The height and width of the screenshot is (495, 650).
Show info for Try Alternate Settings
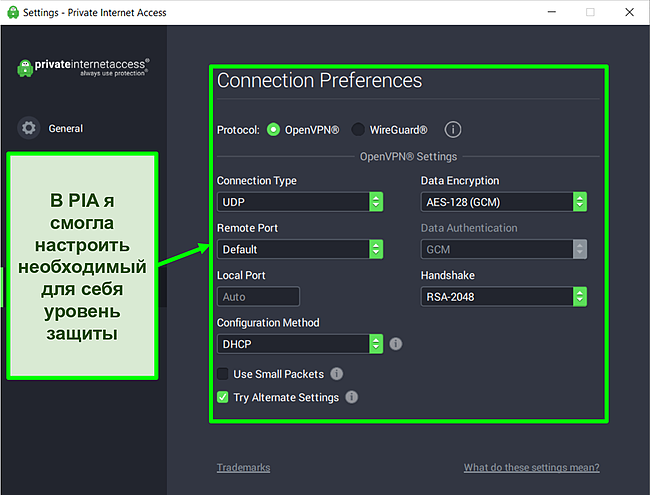click(352, 397)
